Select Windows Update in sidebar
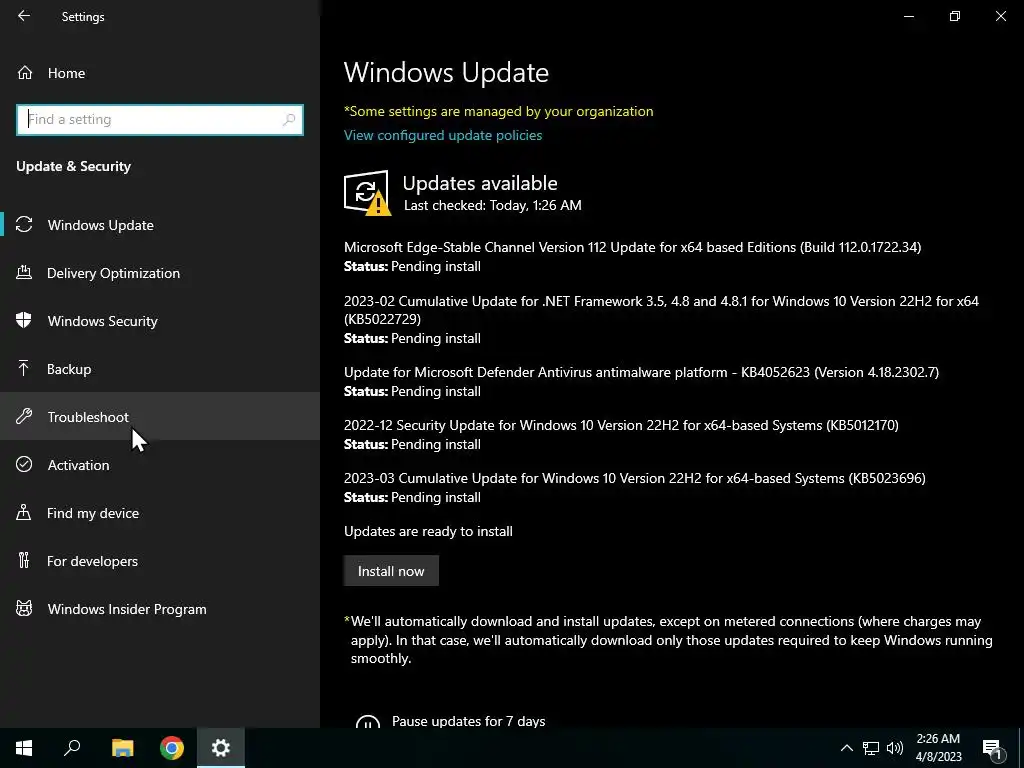Image resolution: width=1024 pixels, height=768 pixels. pos(160,225)
